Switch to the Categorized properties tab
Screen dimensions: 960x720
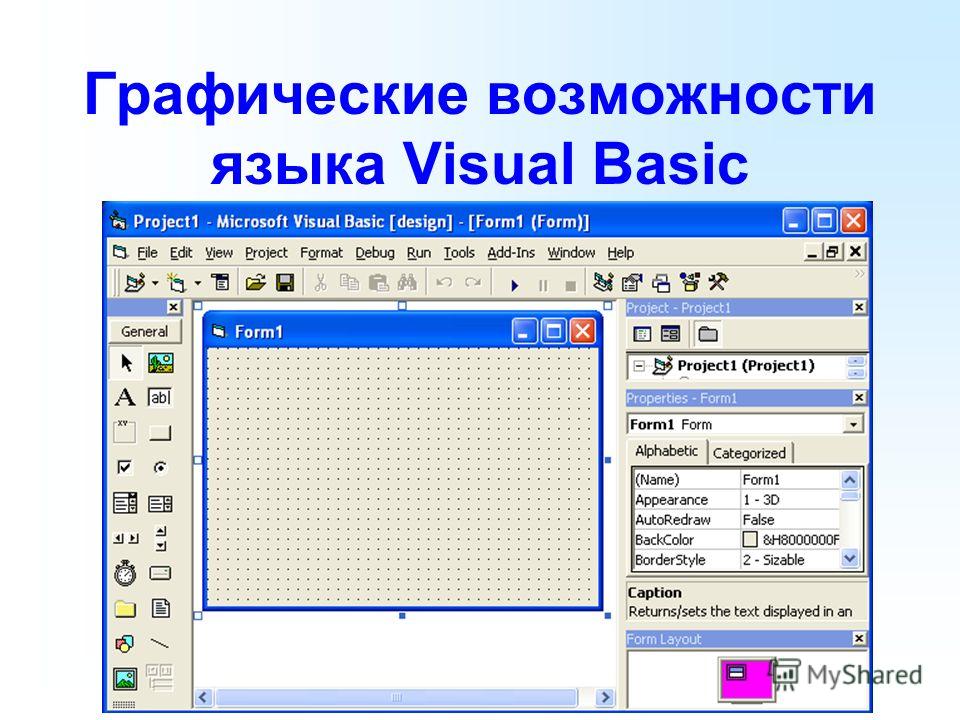point(749,454)
